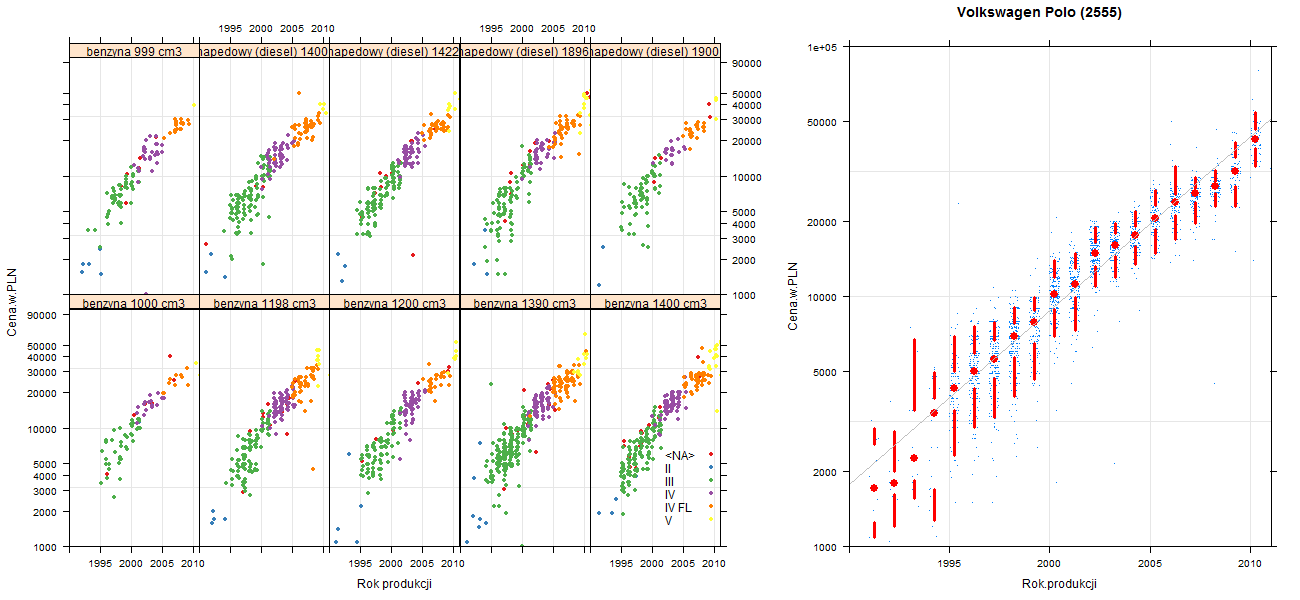This screenshot has height=600, width=1300.
Task: Select the diesel 1422 panel header
Action: [x=394, y=51]
